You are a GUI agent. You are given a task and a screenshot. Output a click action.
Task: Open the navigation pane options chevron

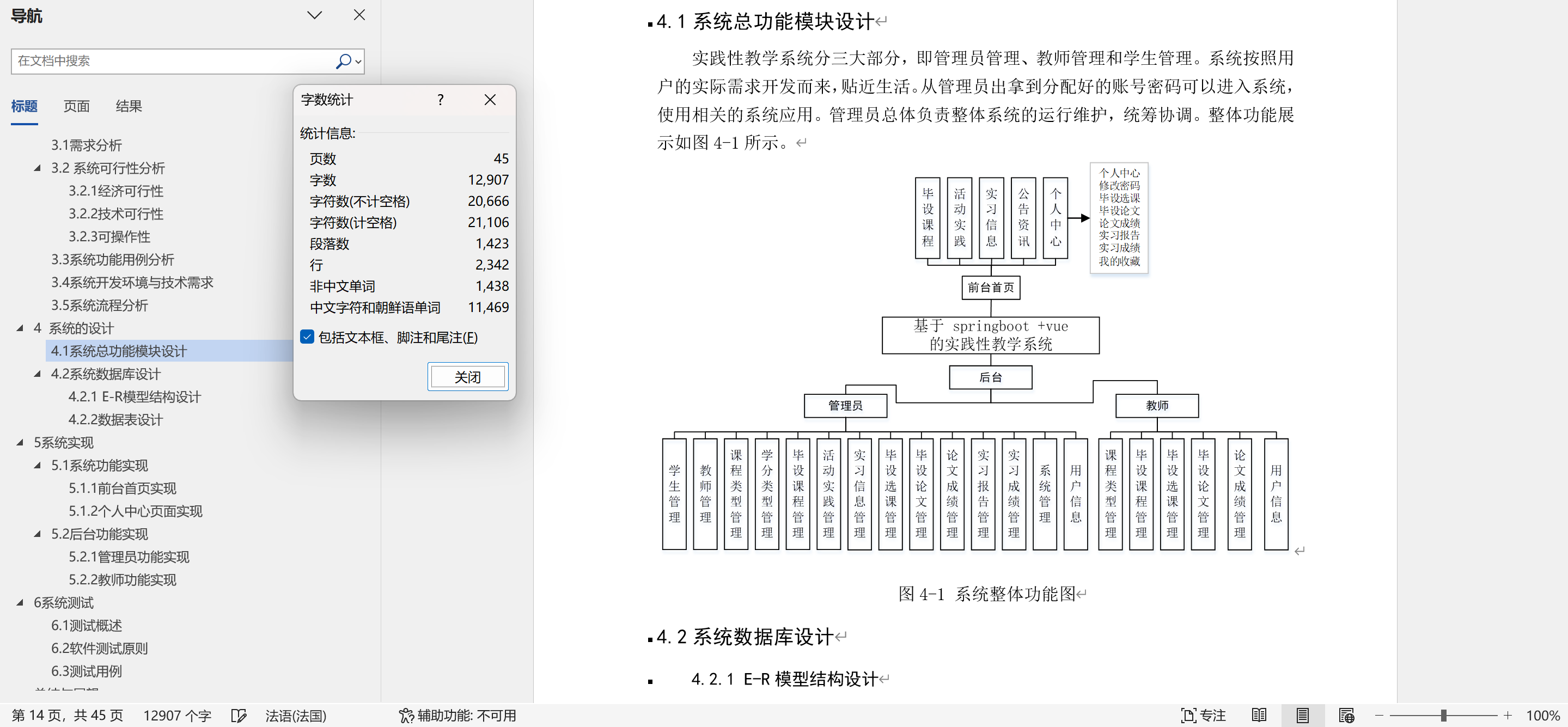(314, 15)
